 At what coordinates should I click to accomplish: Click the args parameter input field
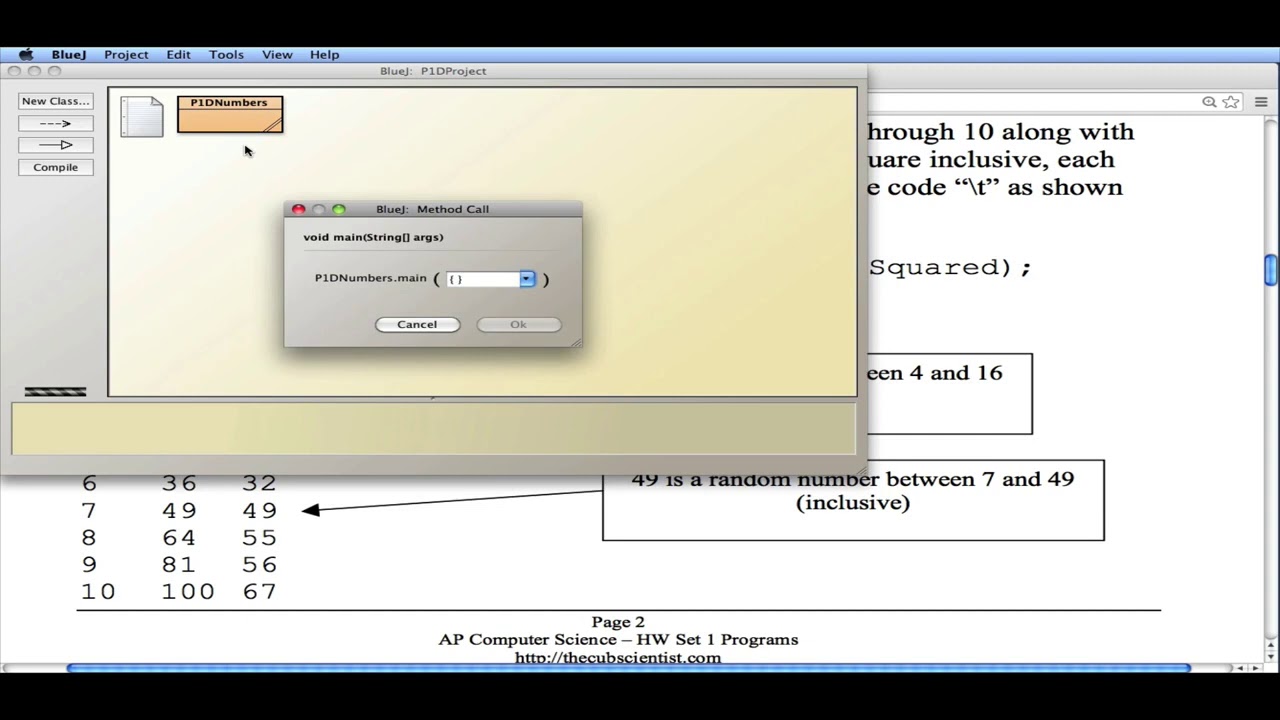point(482,279)
